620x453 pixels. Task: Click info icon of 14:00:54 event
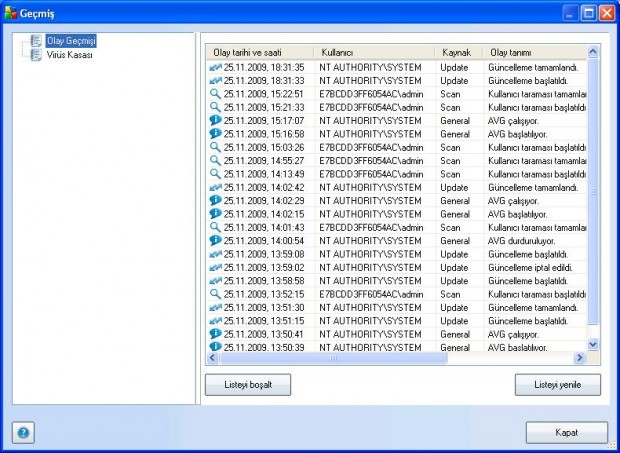point(215,241)
